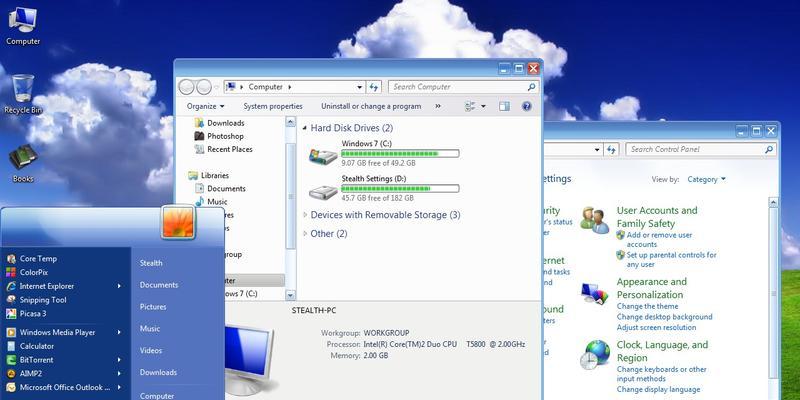
Task: Click the Help icon in Computer window
Action: (x=527, y=106)
